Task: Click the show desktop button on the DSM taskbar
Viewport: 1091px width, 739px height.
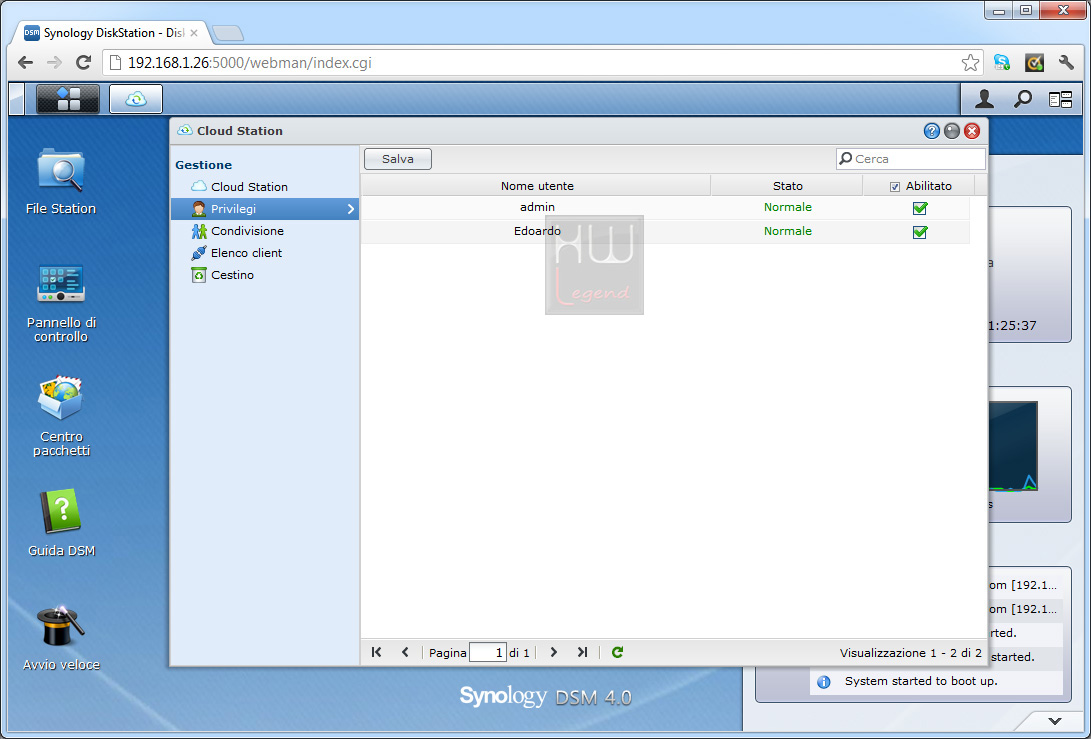Action: [17, 99]
